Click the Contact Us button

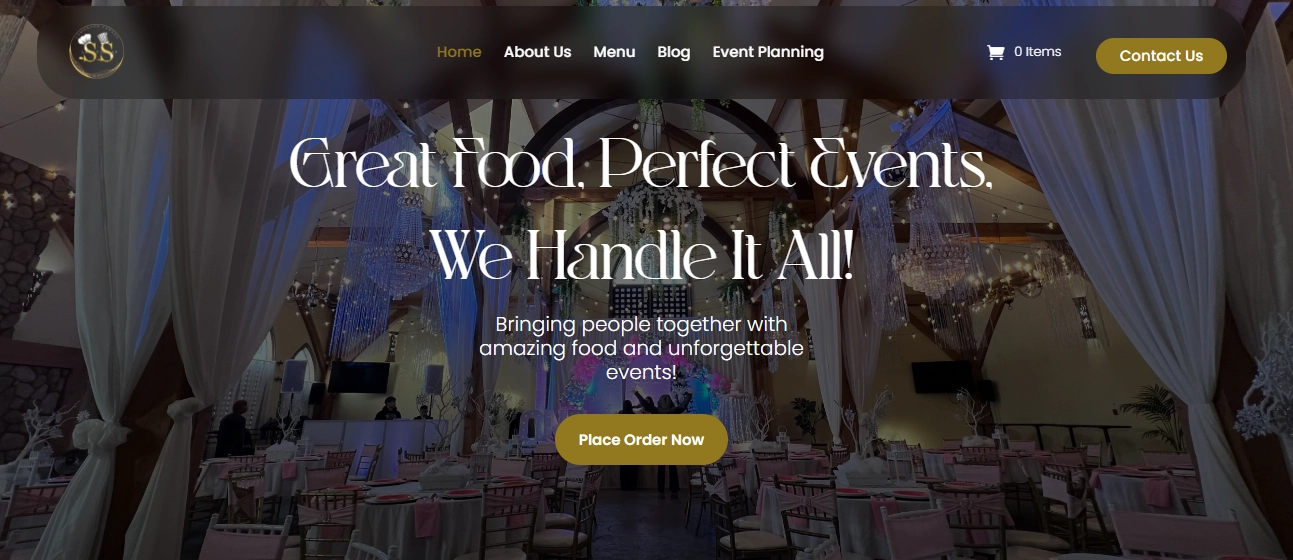pos(1161,56)
